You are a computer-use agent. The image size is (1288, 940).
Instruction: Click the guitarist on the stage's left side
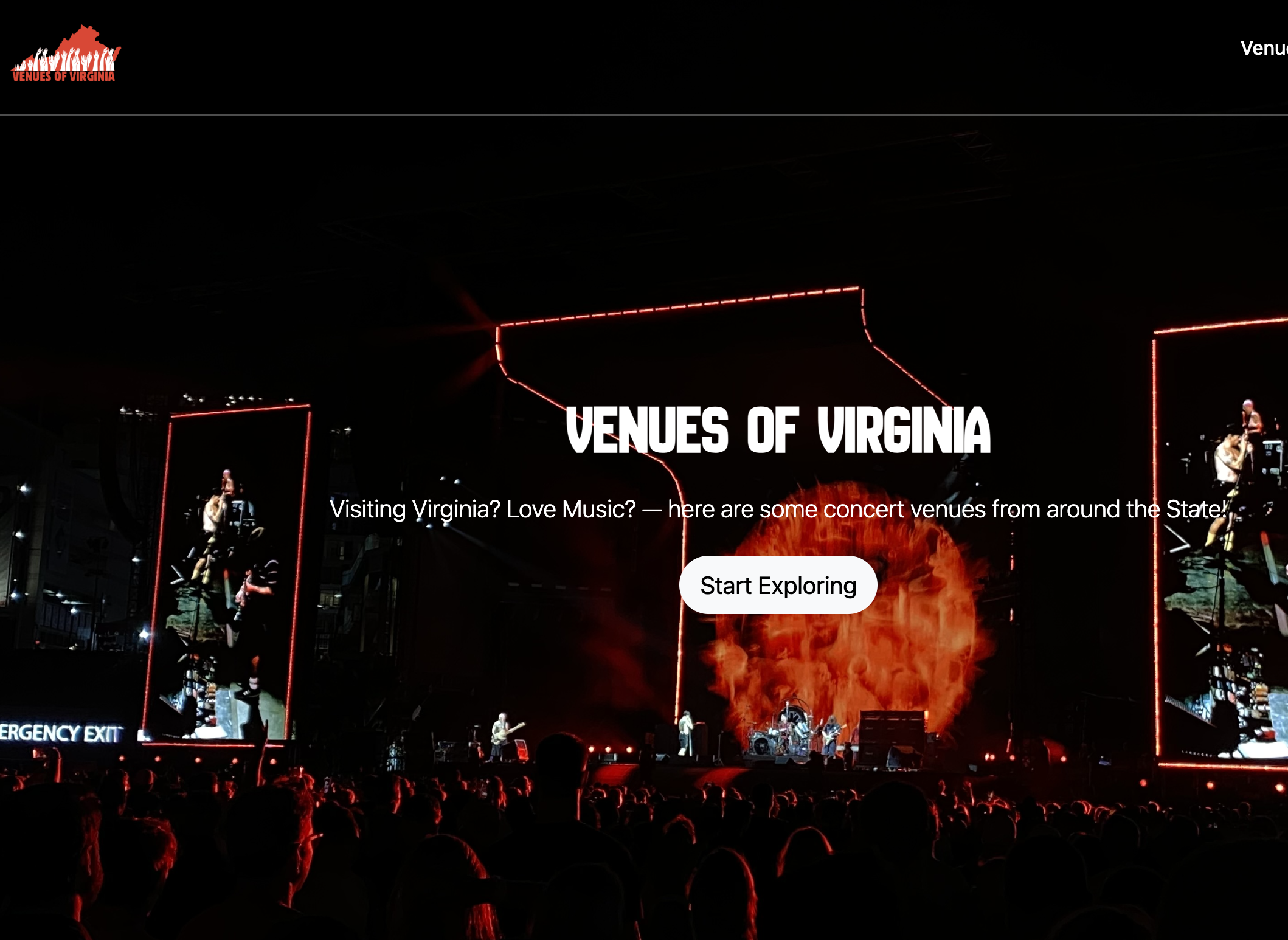pos(502,736)
